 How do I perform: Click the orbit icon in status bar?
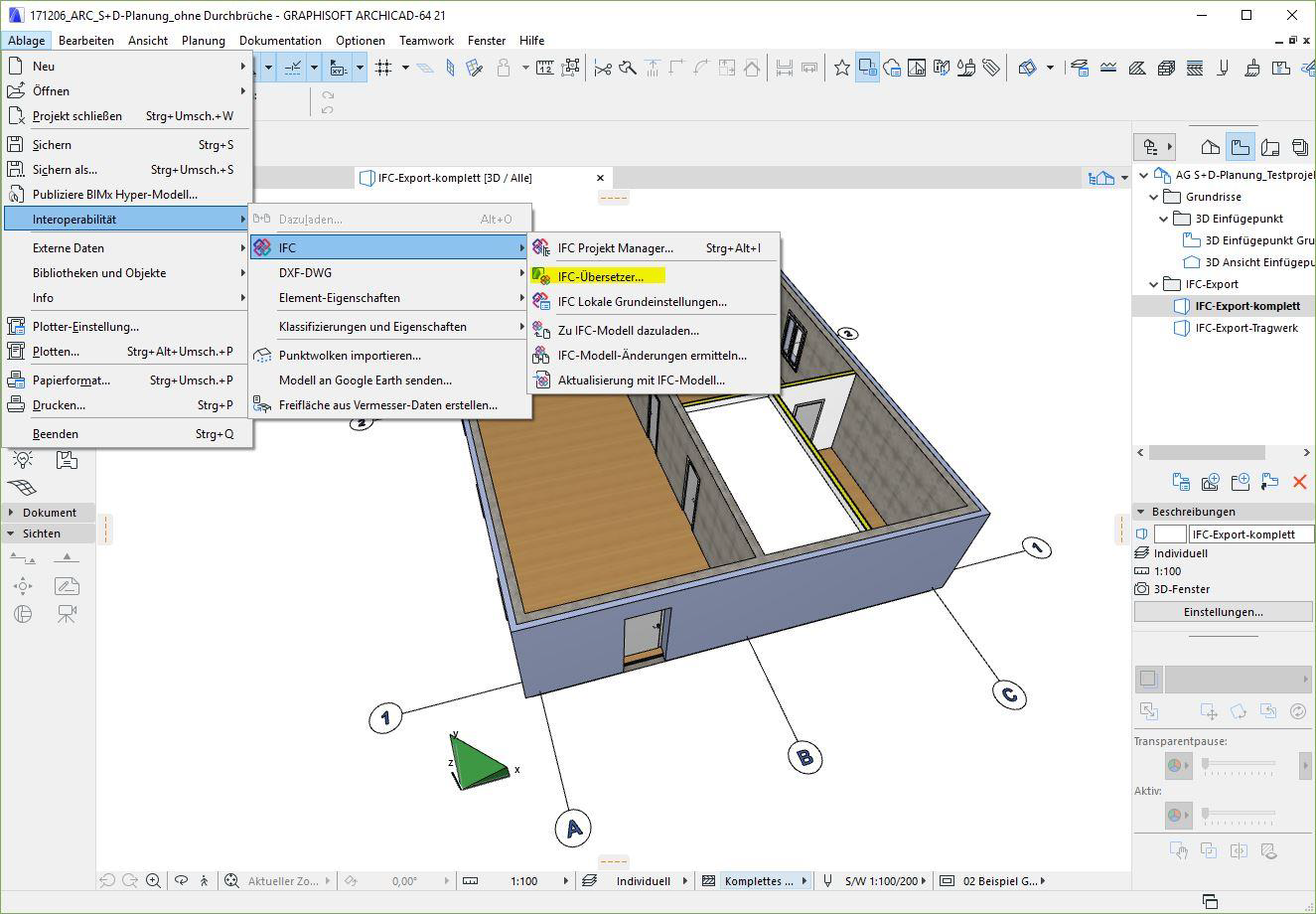click(181, 880)
